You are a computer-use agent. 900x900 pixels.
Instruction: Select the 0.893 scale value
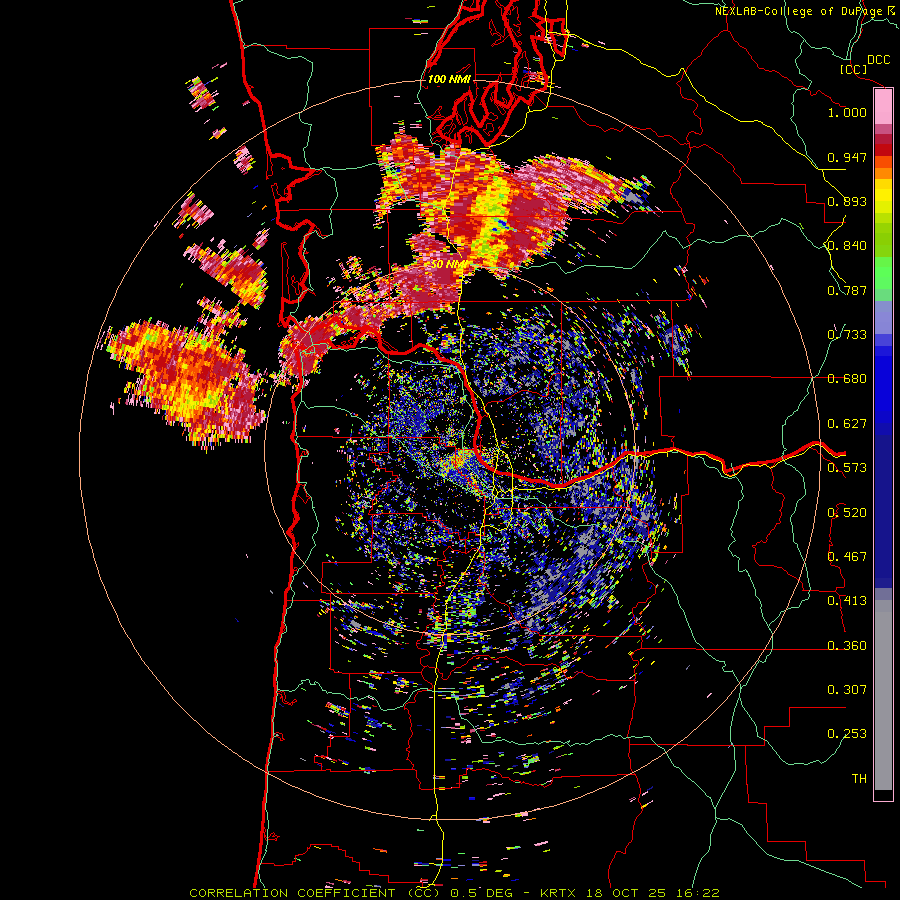coord(847,201)
